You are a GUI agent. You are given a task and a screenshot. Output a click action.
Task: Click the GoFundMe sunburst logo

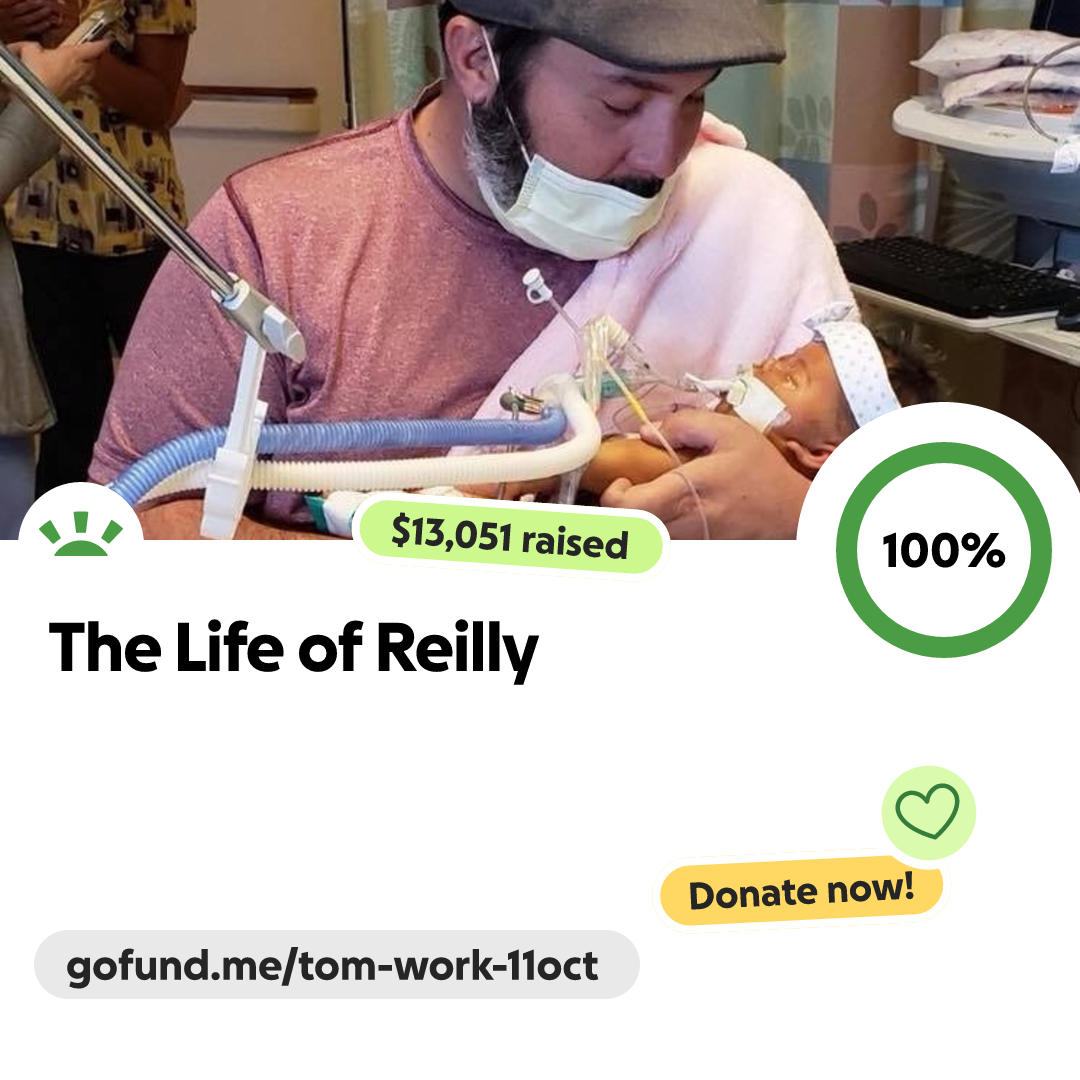pyautogui.click(x=81, y=532)
